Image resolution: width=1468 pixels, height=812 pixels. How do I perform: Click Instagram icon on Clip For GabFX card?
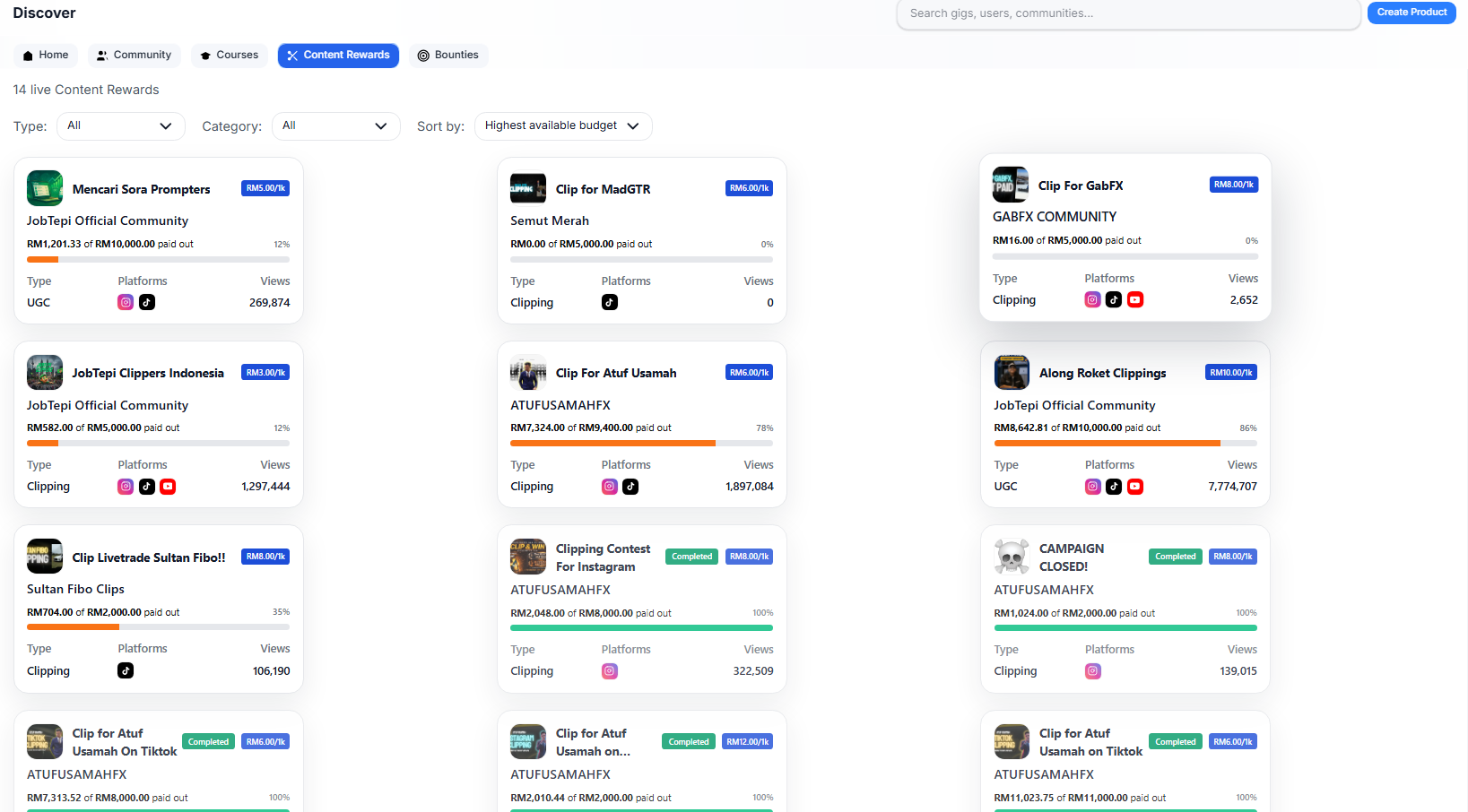click(x=1092, y=300)
